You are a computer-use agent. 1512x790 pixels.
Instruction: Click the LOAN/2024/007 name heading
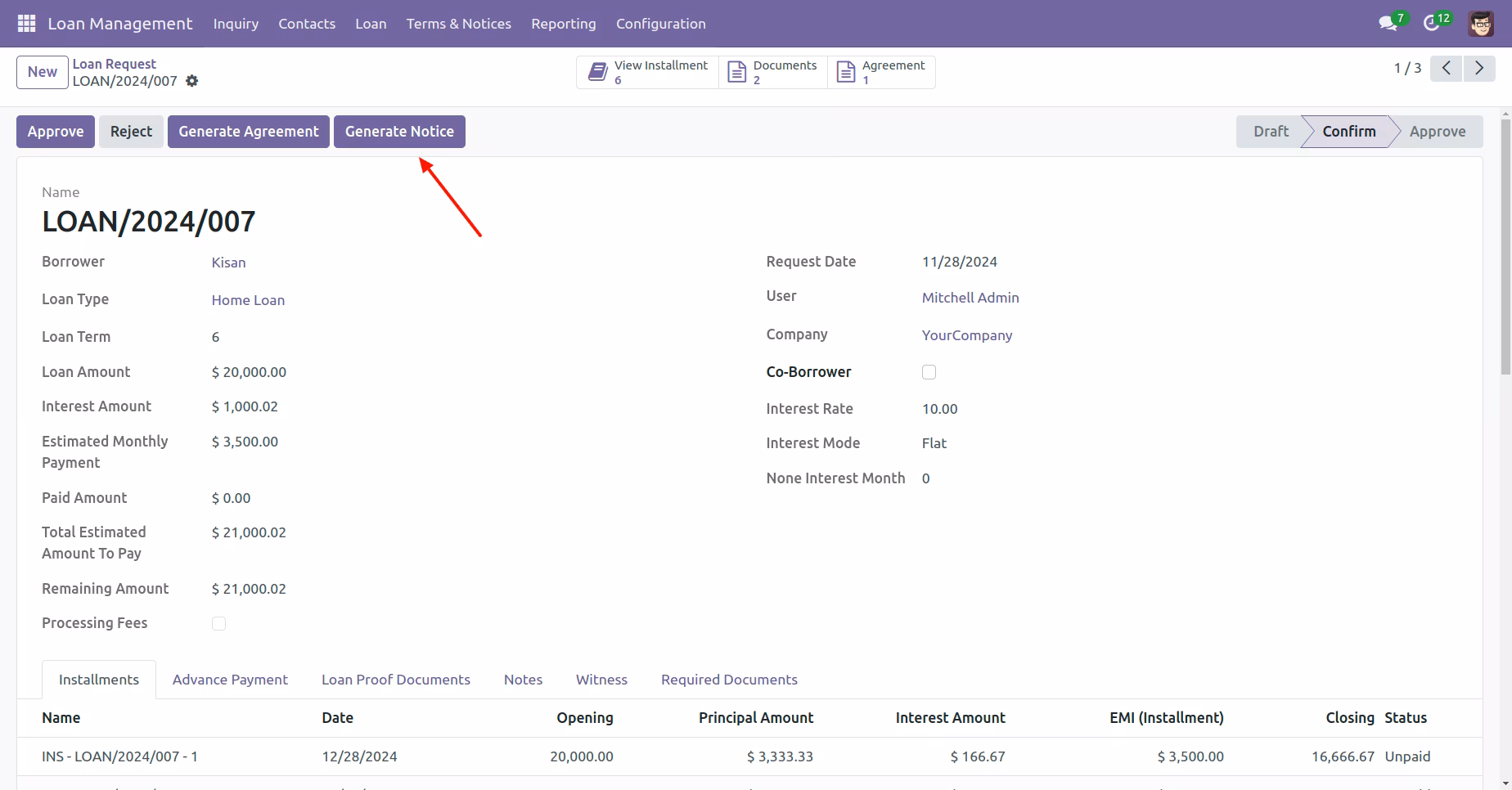149,222
